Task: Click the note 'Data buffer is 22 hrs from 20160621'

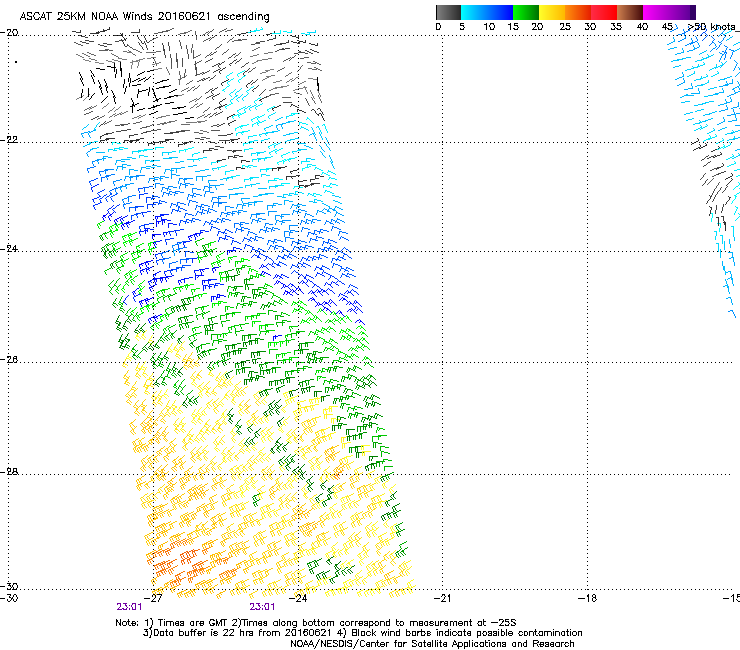Action: [242, 633]
